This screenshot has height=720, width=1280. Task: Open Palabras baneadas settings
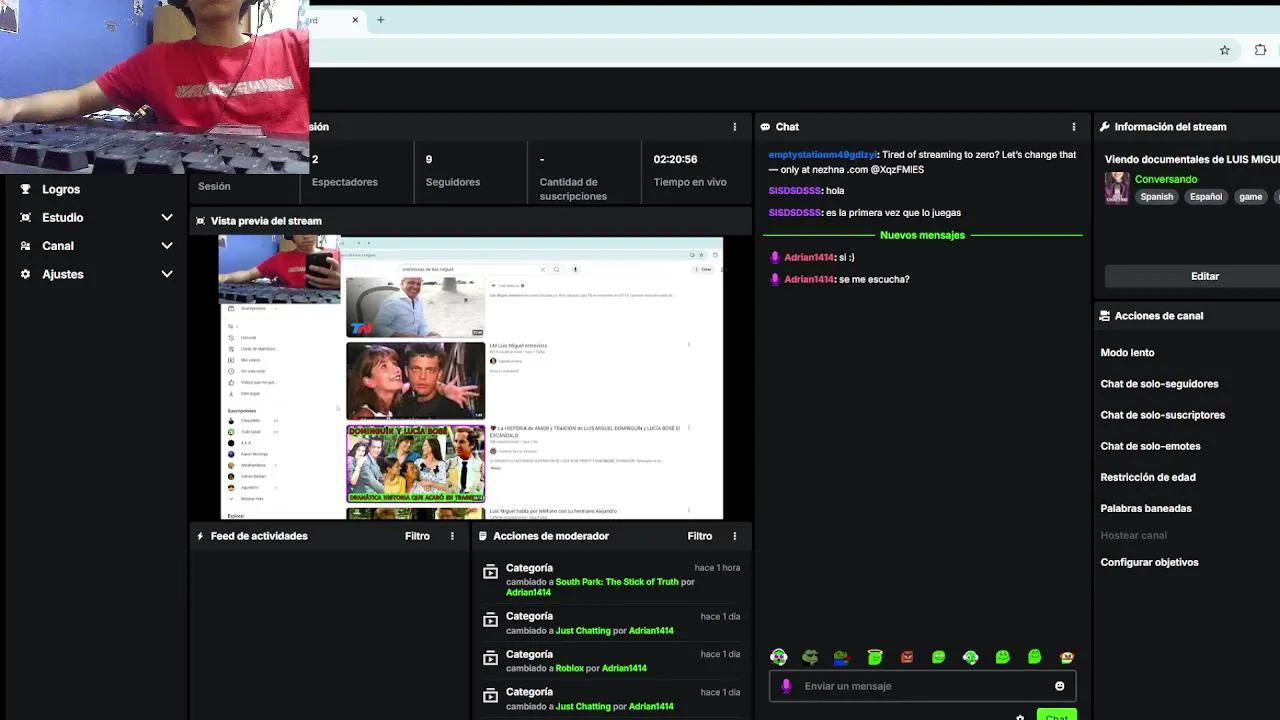coord(1146,508)
